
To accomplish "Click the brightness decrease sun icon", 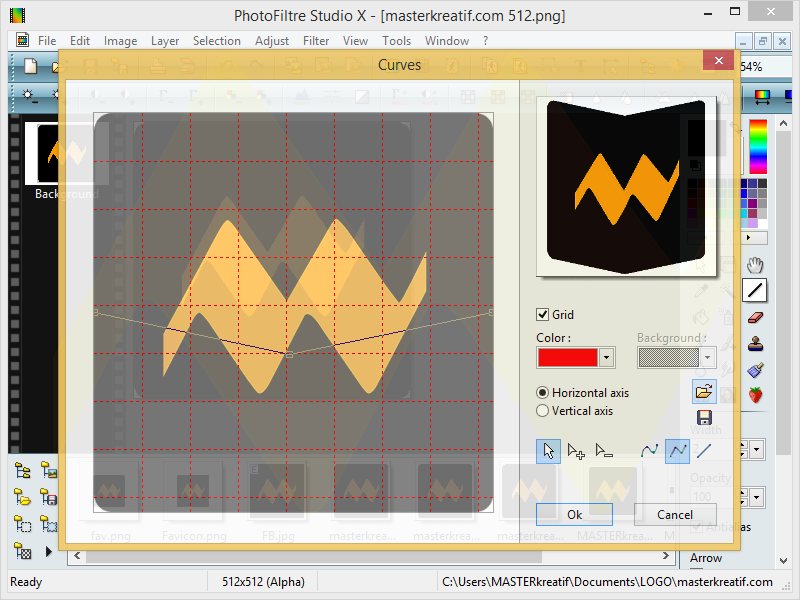I will click(29, 95).
